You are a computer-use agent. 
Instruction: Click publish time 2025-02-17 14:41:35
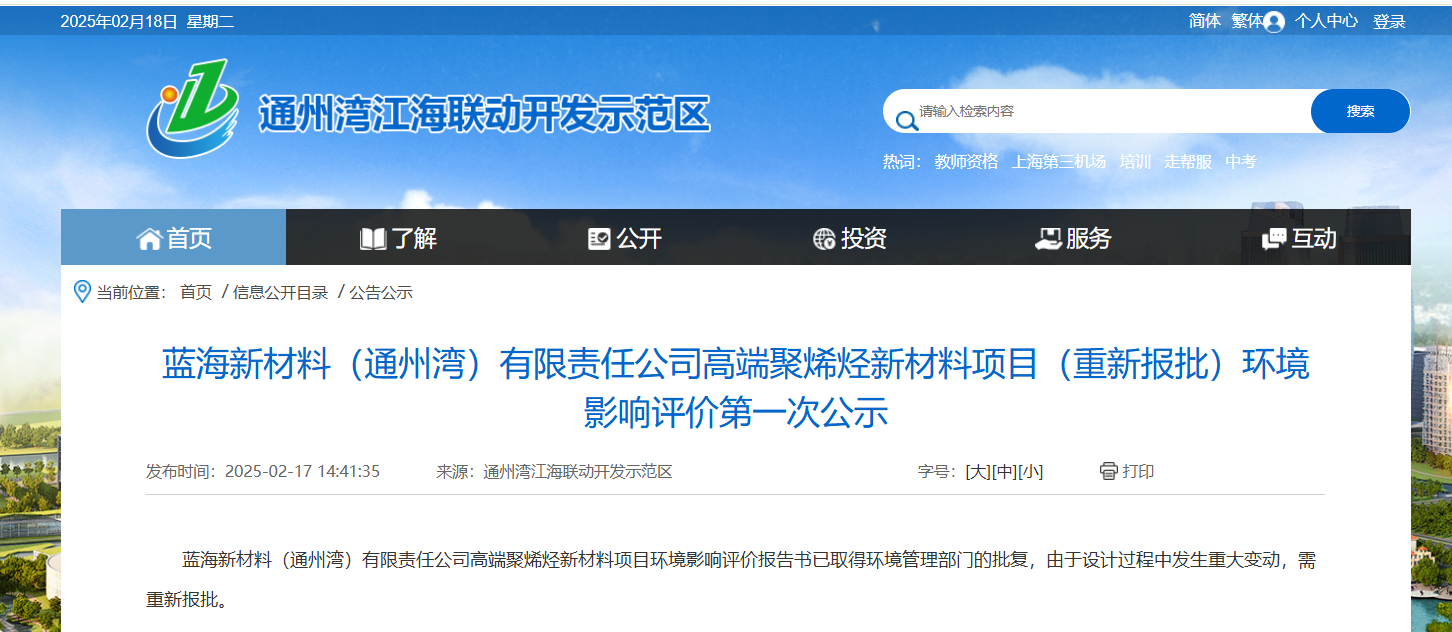302,471
